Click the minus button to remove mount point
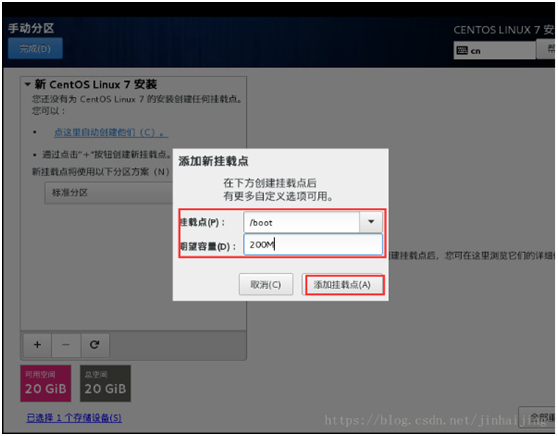The width and height of the screenshot is (558, 436). click(x=66, y=345)
